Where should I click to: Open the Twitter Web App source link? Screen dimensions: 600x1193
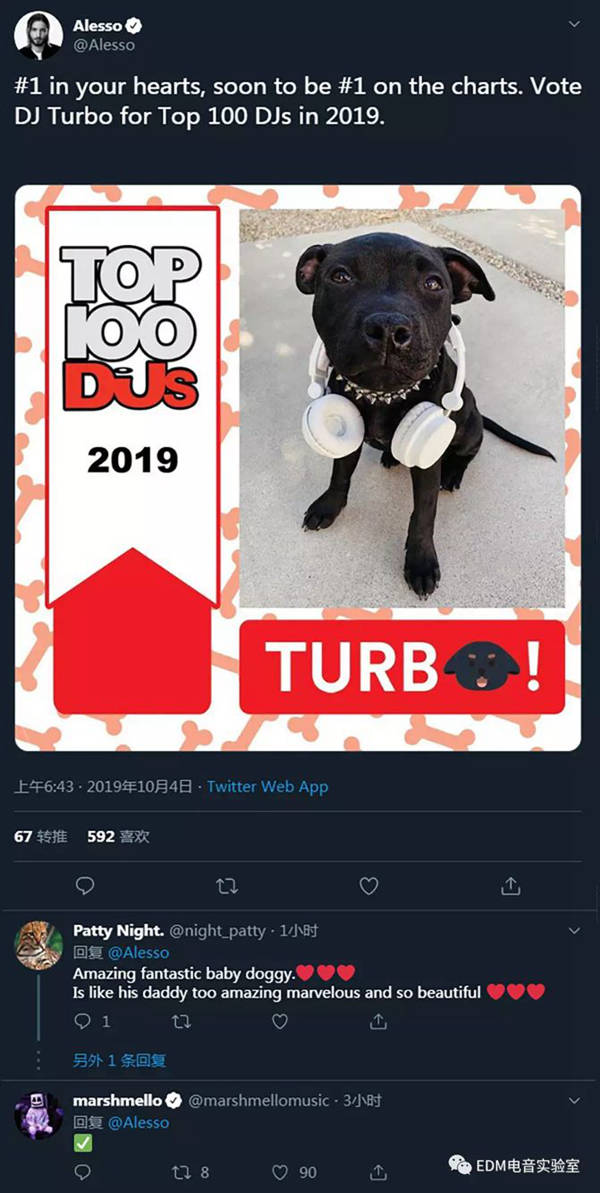tap(268, 787)
